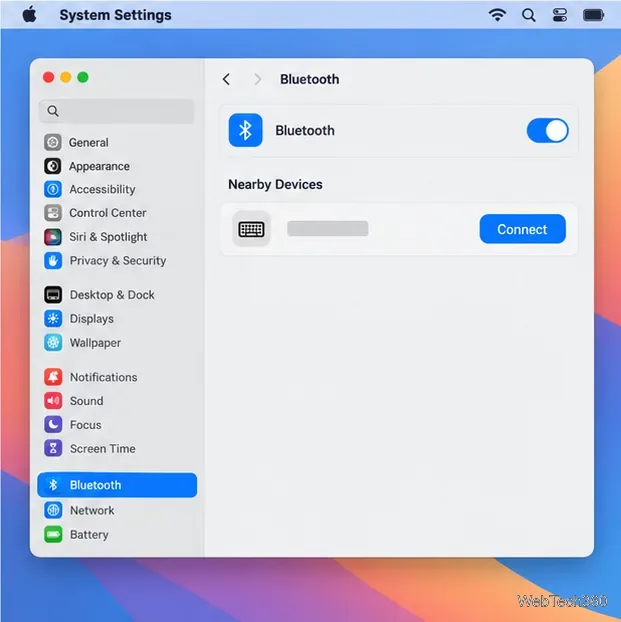Open the System Settings menu
The image size is (621, 622).
[x=115, y=15]
